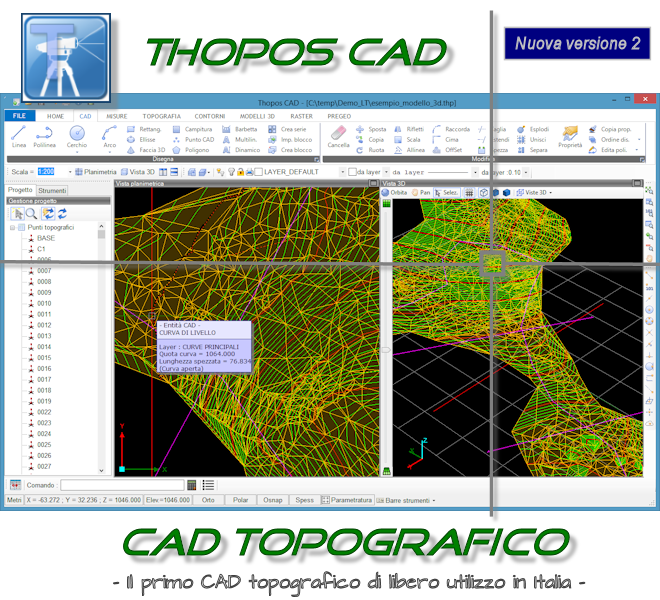The image size is (660, 600).
Task: Select the Sposta move tool
Action: 371,129
